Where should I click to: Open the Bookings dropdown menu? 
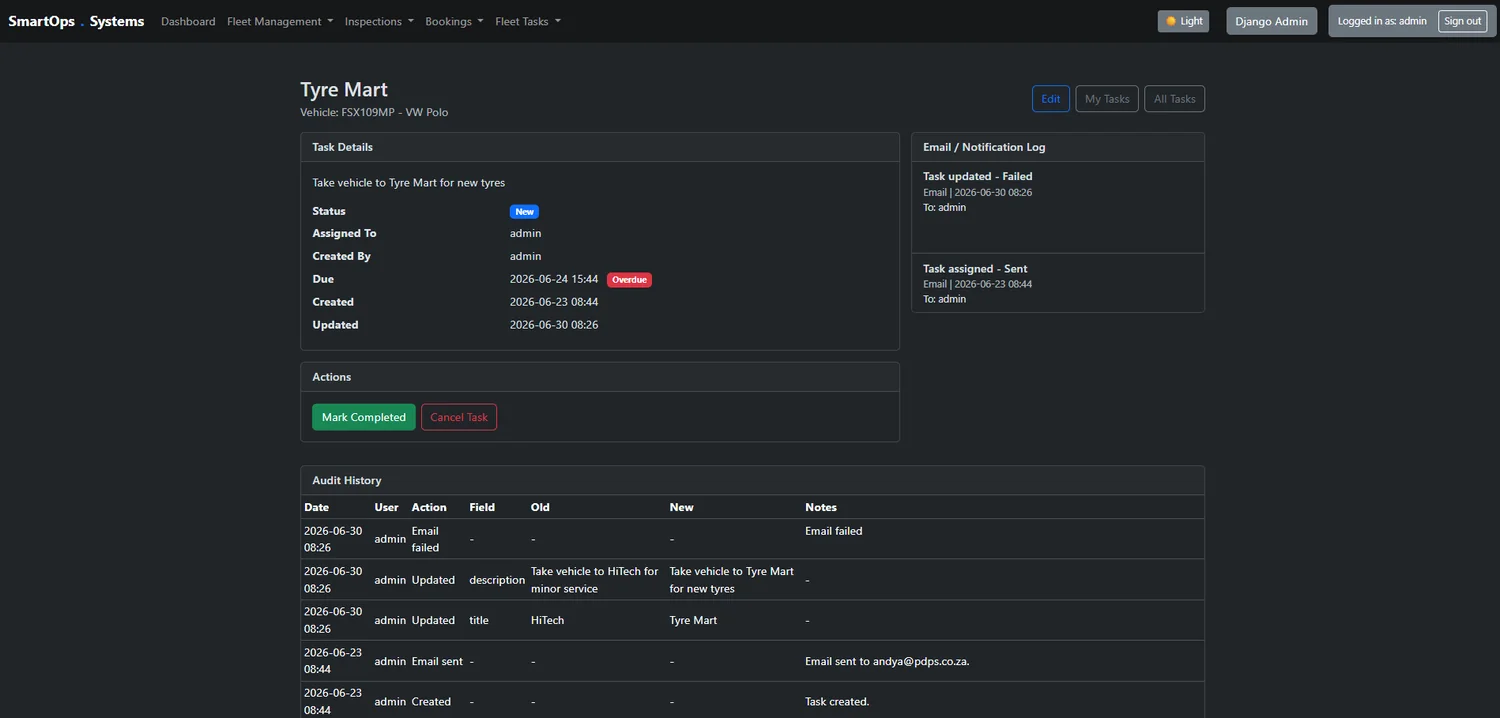pos(454,21)
